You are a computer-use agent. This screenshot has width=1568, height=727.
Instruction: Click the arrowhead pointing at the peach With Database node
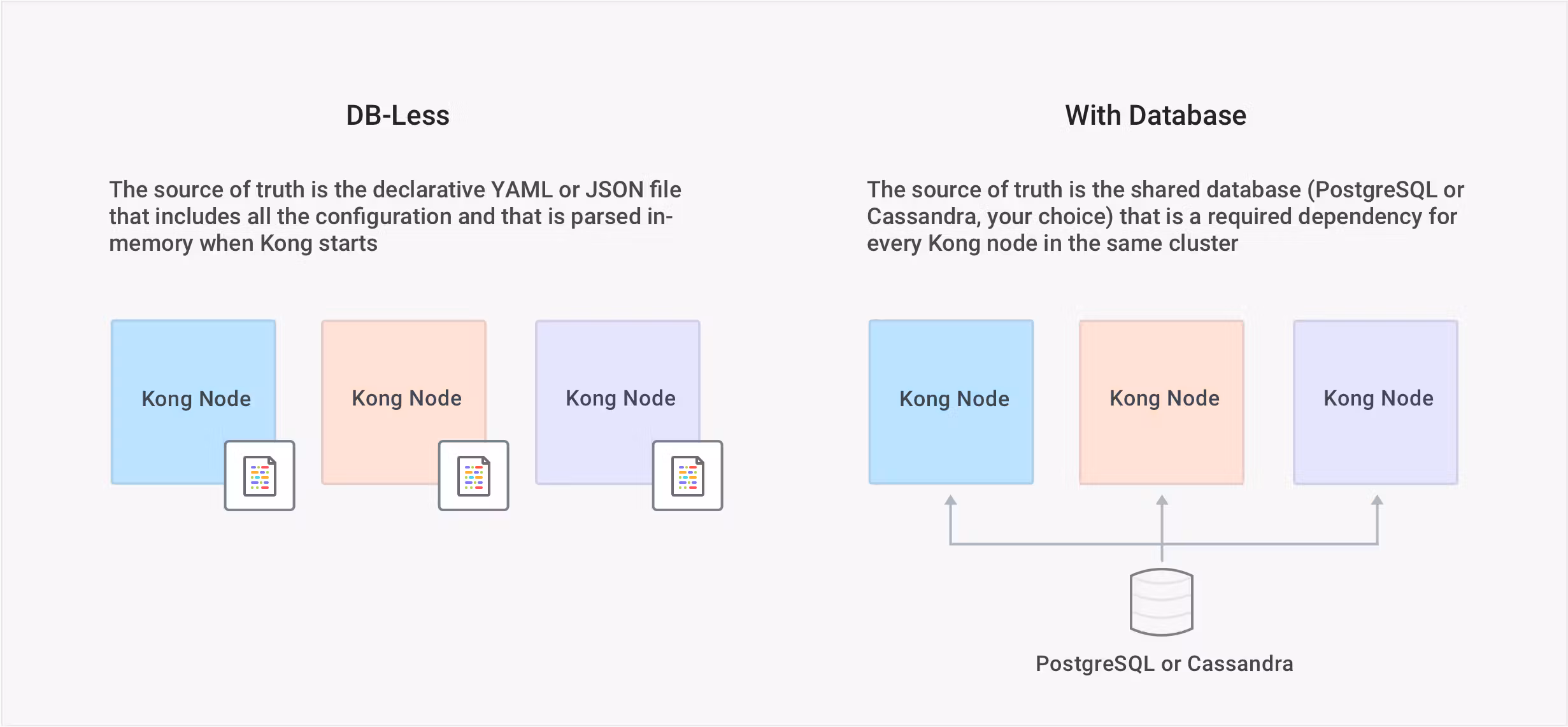click(x=1162, y=500)
